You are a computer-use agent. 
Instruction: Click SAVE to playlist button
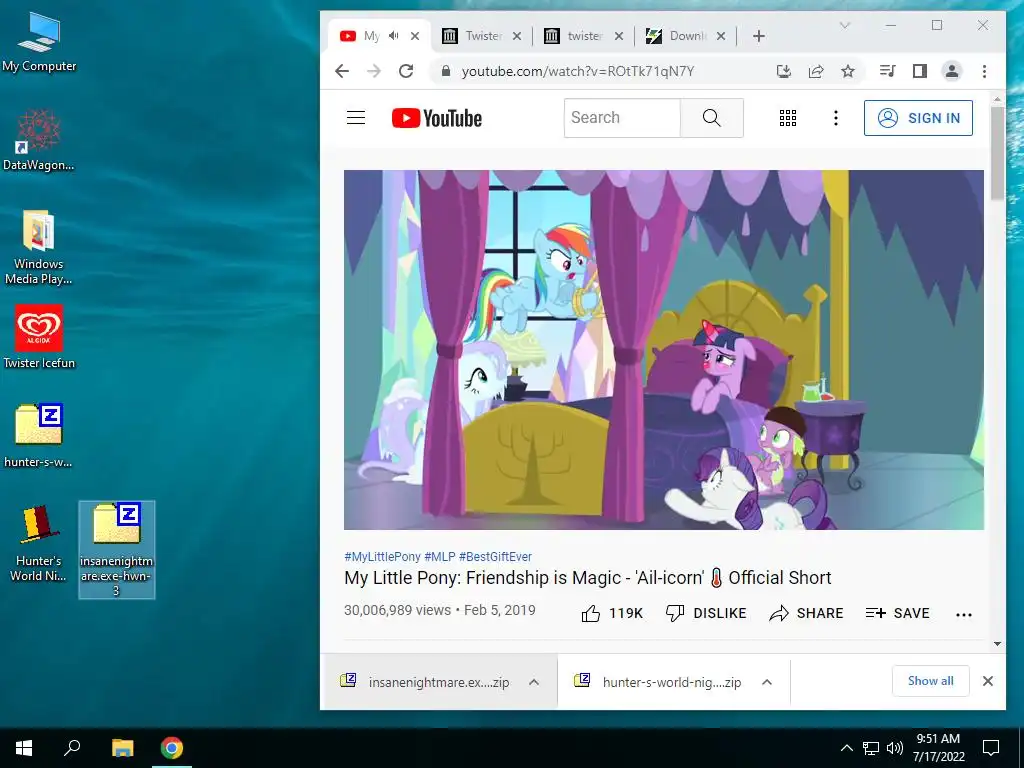897,613
